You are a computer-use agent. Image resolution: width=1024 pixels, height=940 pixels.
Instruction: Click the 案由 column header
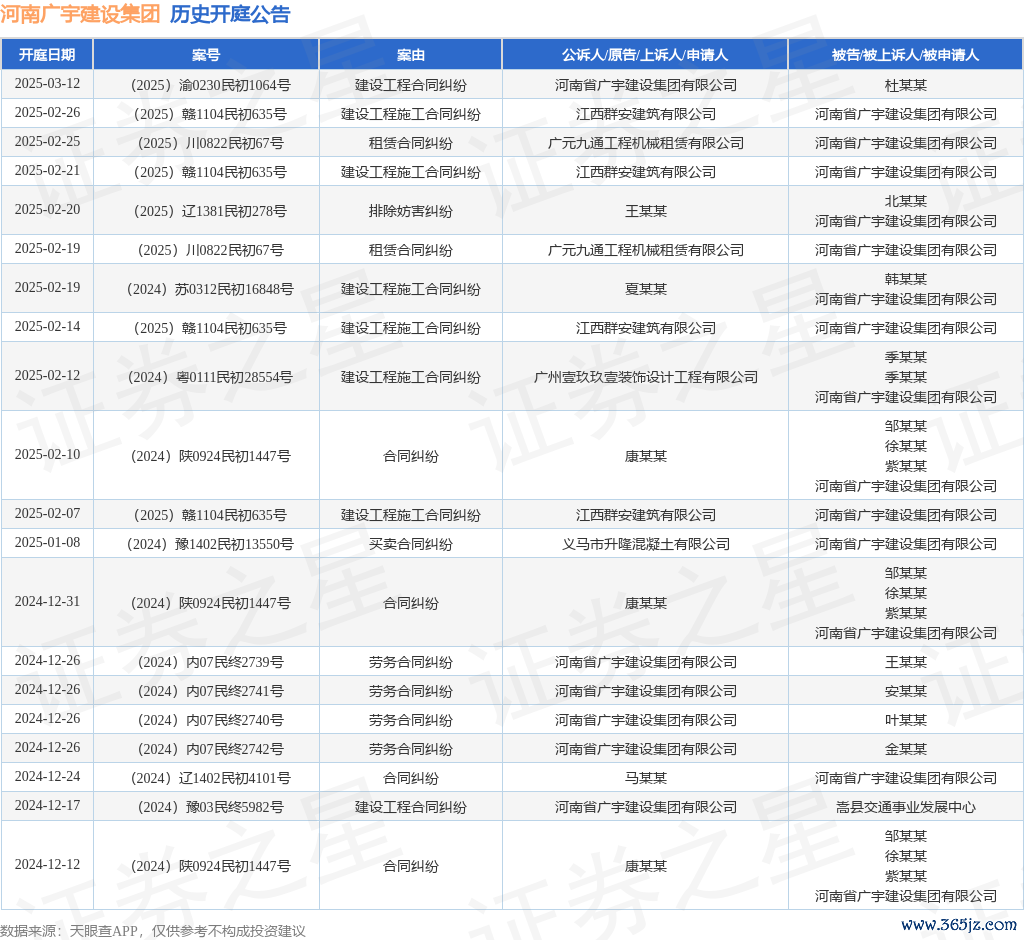410,55
